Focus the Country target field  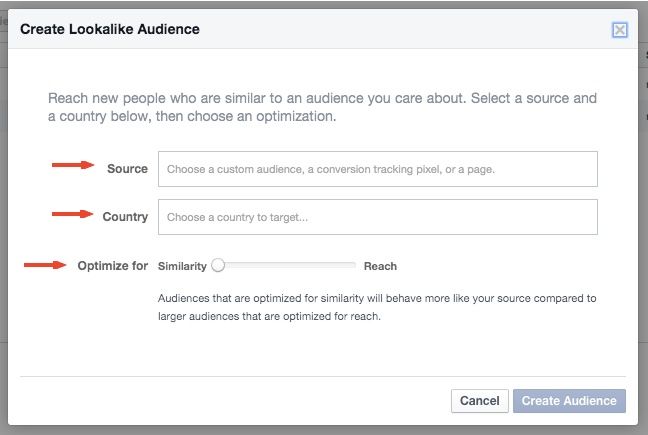378,217
